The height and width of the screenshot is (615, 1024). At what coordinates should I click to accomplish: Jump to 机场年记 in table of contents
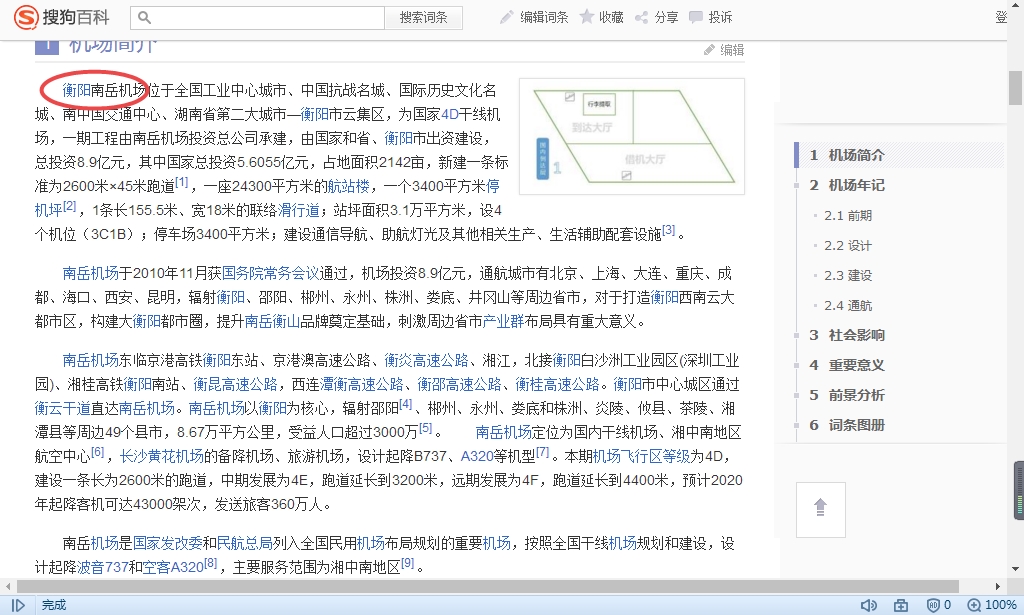coord(856,185)
